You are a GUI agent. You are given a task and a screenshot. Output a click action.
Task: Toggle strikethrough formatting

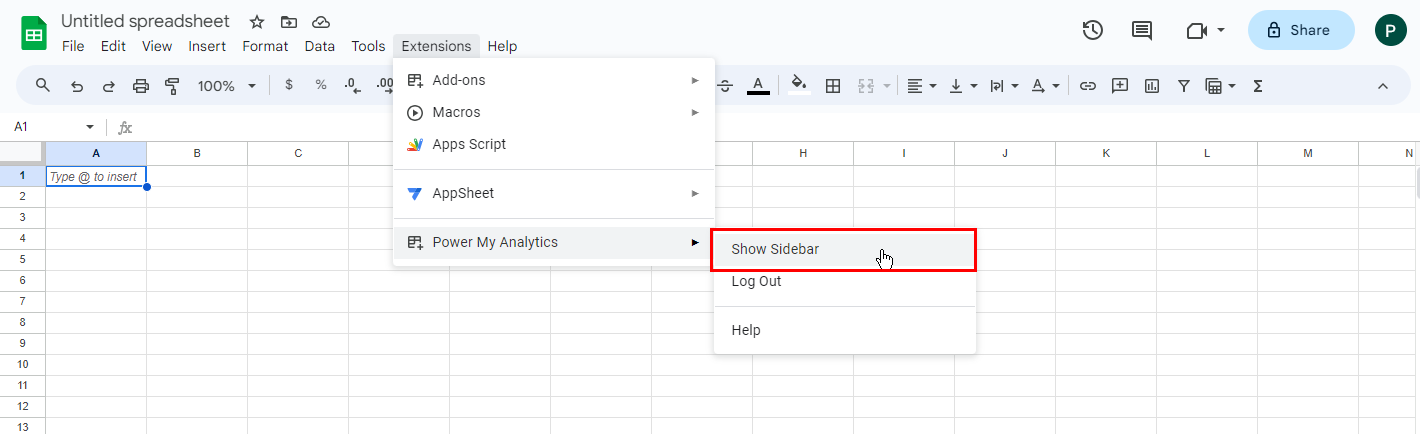[x=726, y=86]
